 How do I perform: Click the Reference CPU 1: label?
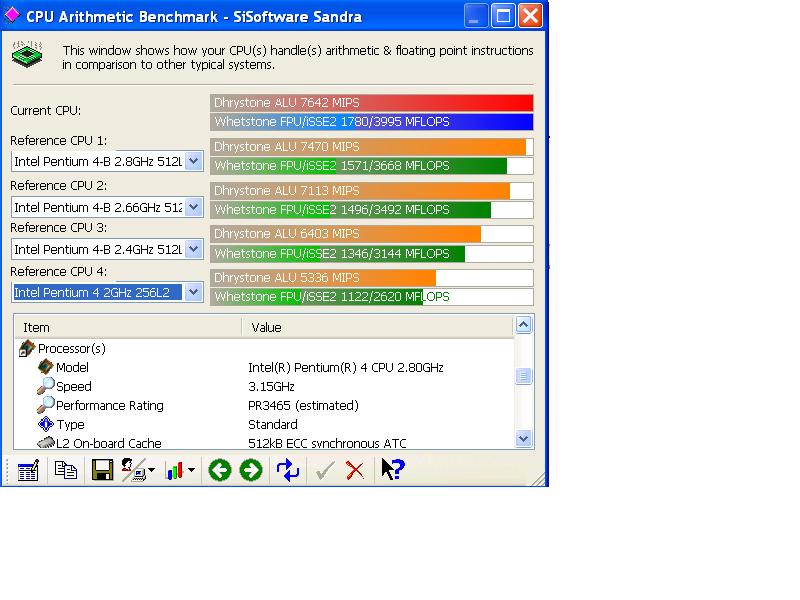click(59, 140)
